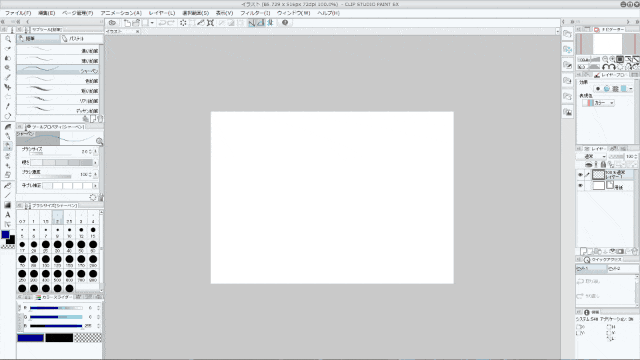Click the Undo arrow icon
Image resolution: width=640 pixels, height=360 pixels.
(162, 23)
